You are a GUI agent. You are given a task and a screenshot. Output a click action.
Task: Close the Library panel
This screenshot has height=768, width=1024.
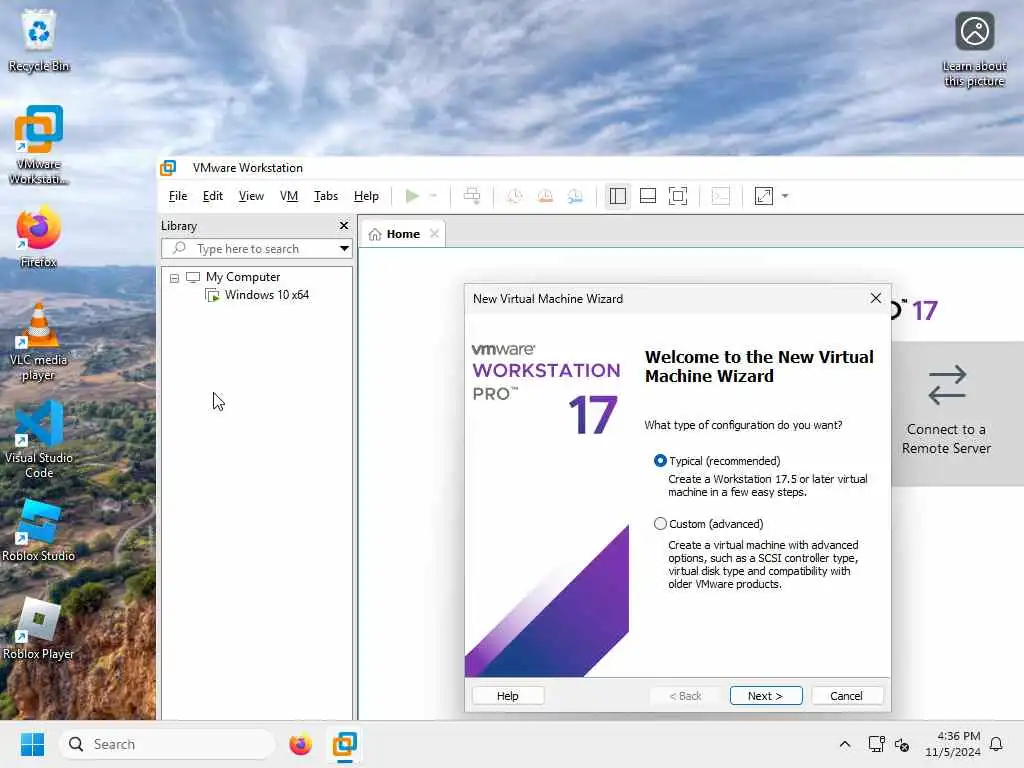(344, 225)
